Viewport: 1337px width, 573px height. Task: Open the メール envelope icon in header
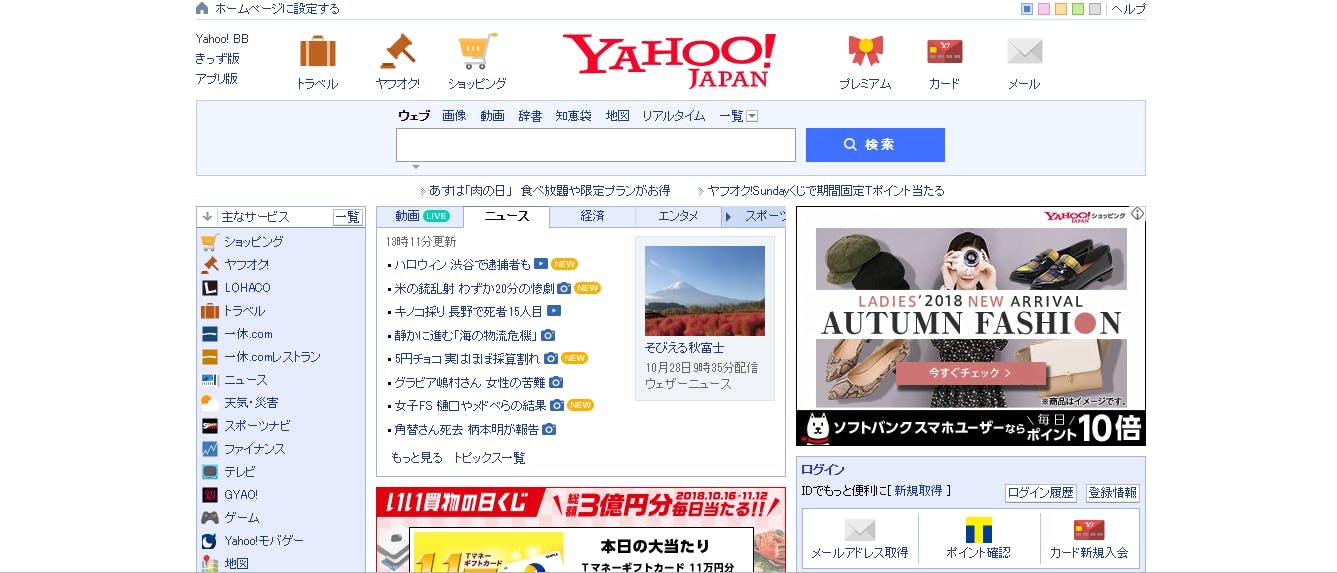(1024, 52)
